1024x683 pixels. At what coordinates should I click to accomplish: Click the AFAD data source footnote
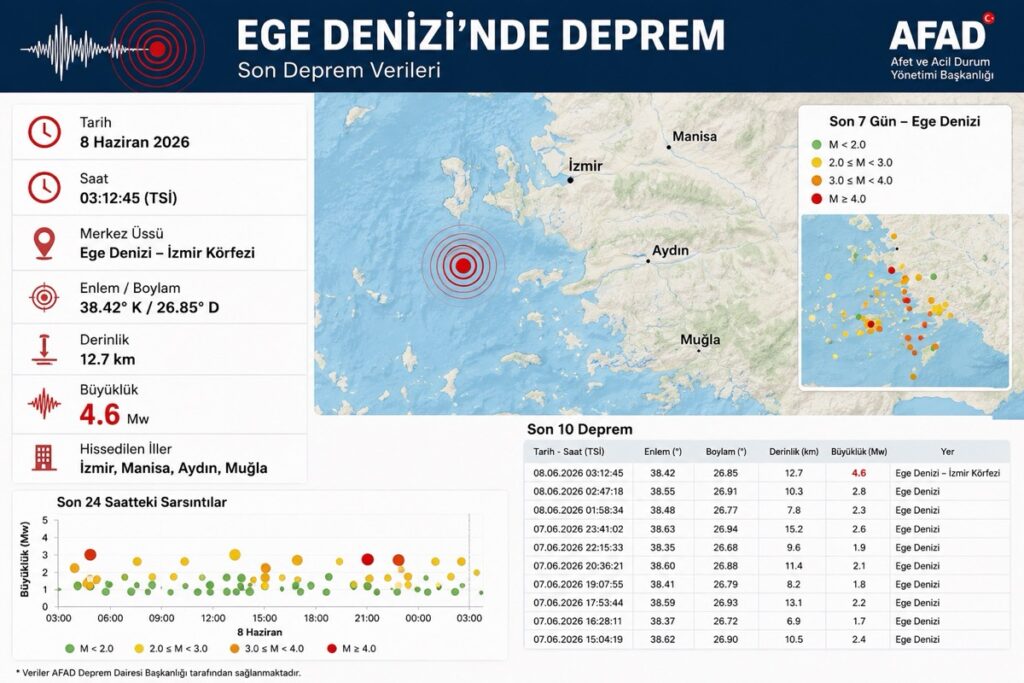(158, 673)
